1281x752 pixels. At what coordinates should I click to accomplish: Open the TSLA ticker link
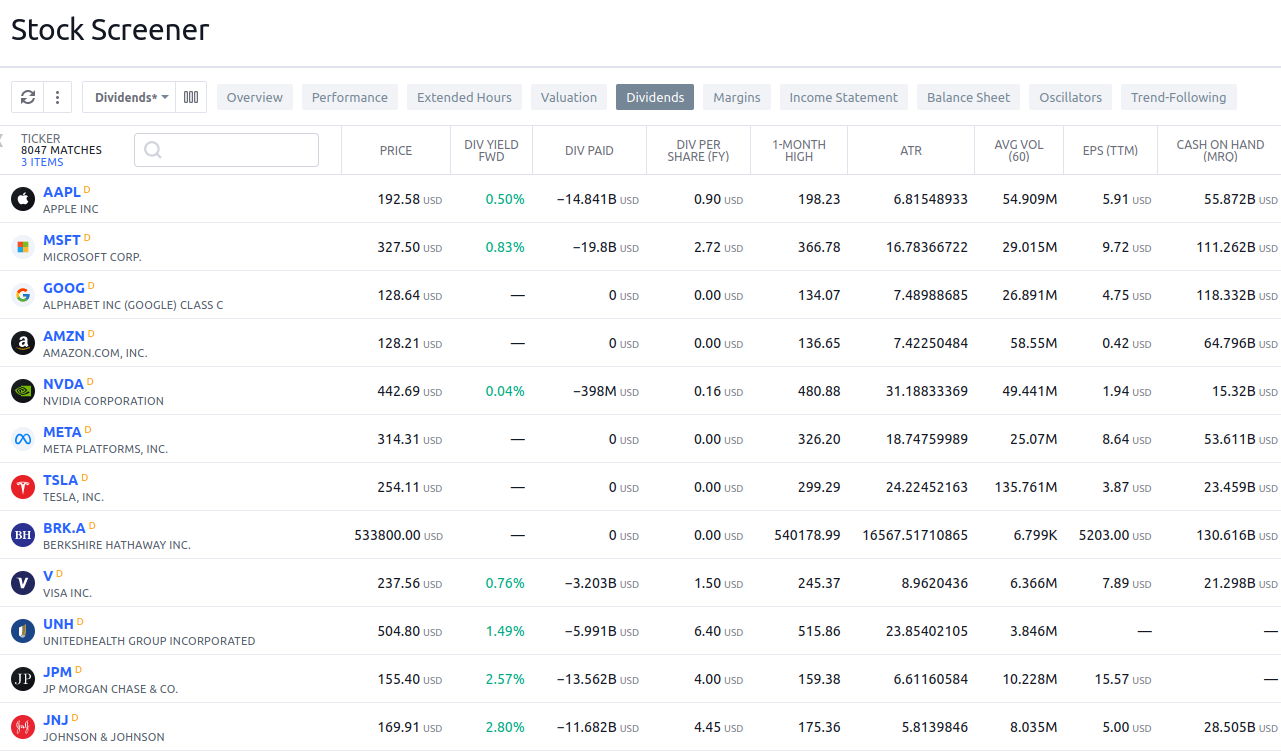click(60, 480)
